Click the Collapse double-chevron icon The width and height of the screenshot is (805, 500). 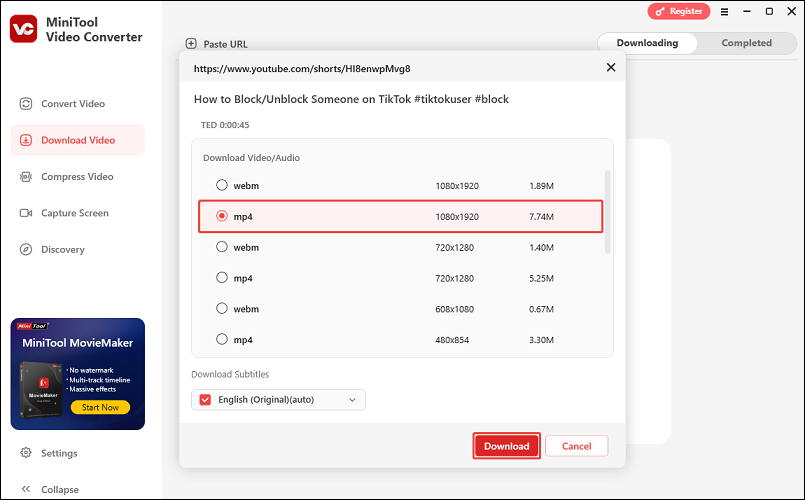pos(26,489)
